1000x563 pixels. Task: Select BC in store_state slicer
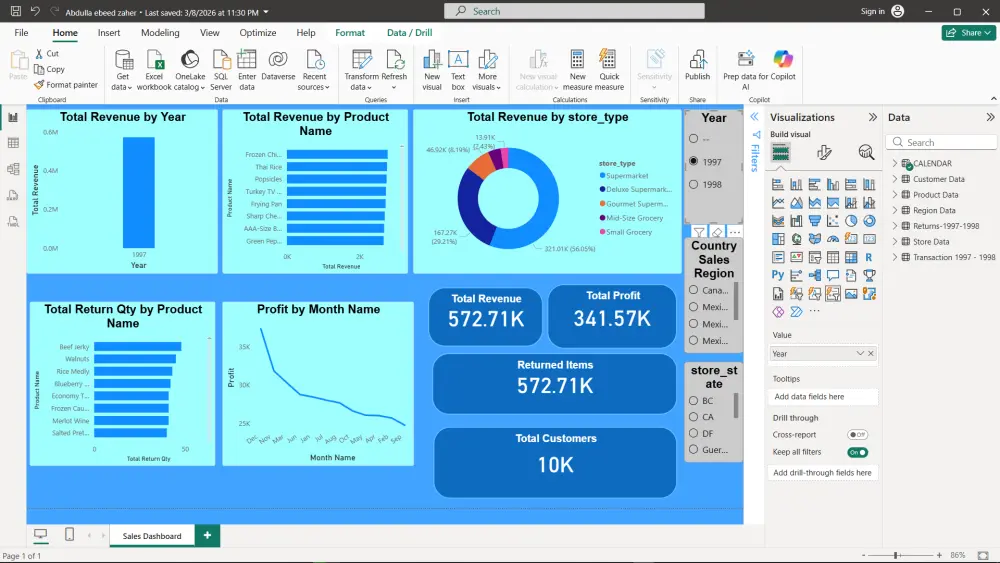693,400
